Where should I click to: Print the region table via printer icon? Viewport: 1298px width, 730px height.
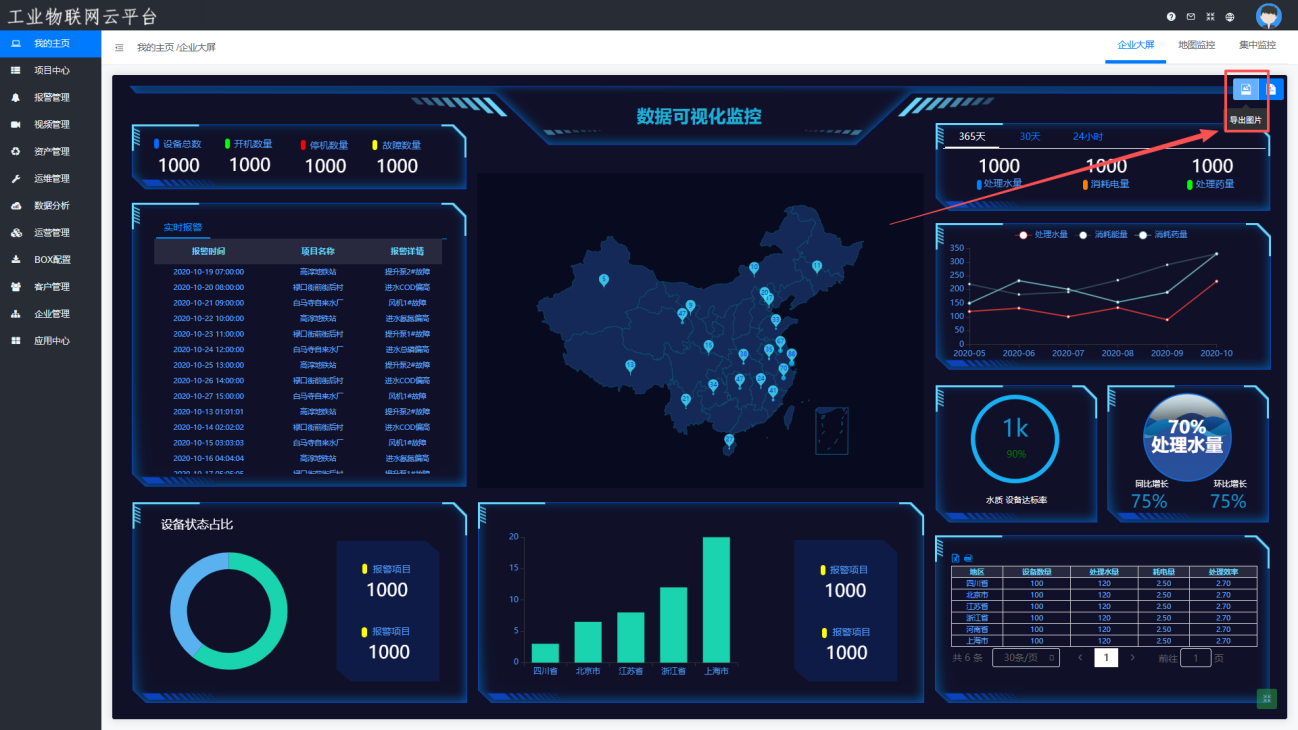(967, 557)
